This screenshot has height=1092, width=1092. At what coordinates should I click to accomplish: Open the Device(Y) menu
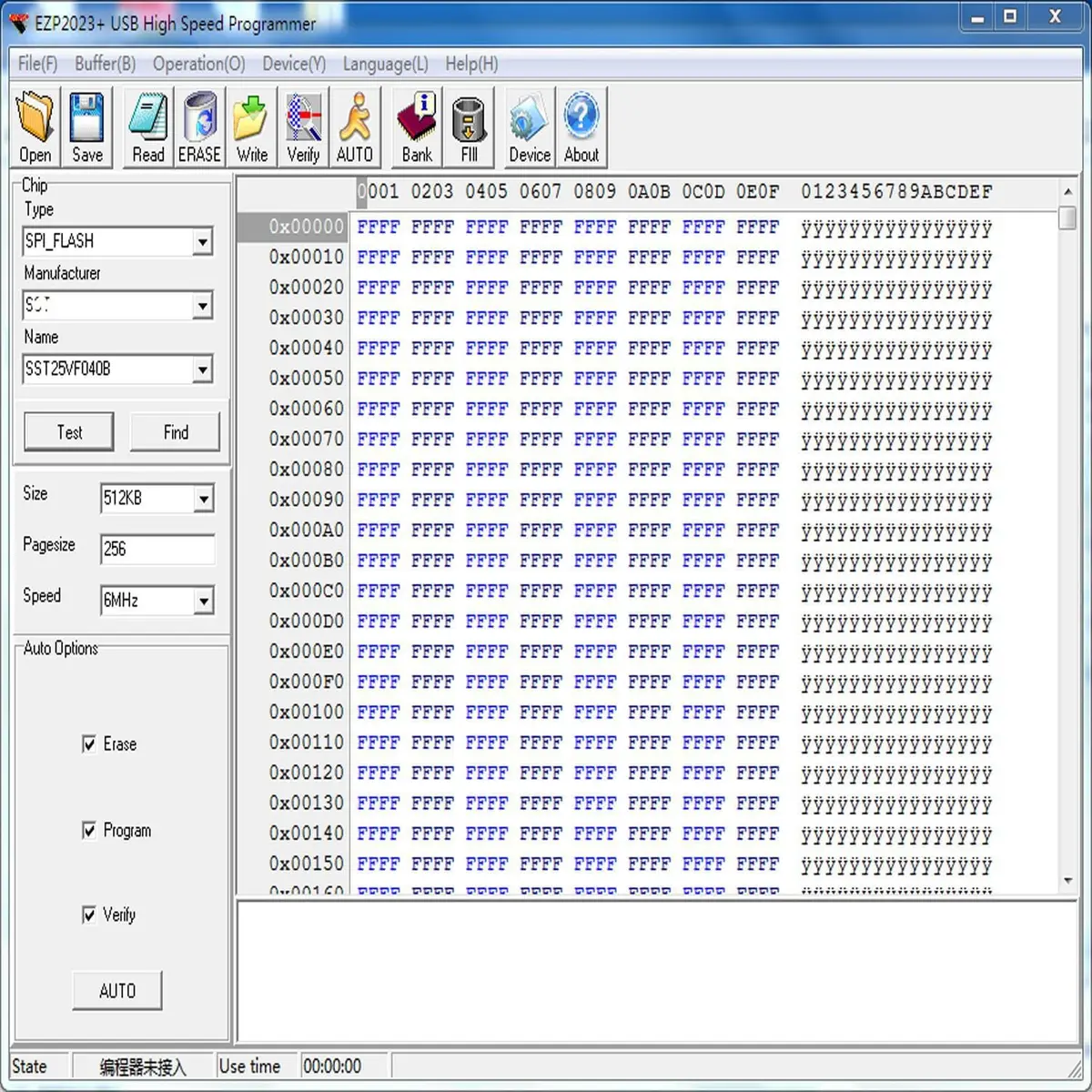click(294, 64)
